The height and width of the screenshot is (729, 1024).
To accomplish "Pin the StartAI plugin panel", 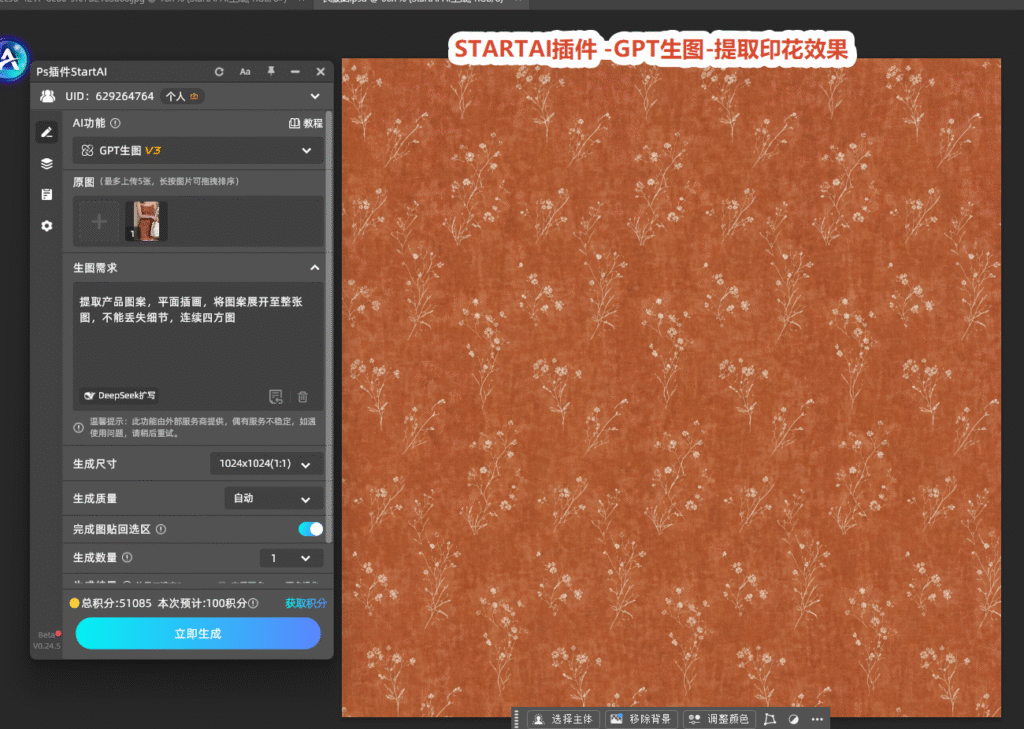I will [x=270, y=71].
